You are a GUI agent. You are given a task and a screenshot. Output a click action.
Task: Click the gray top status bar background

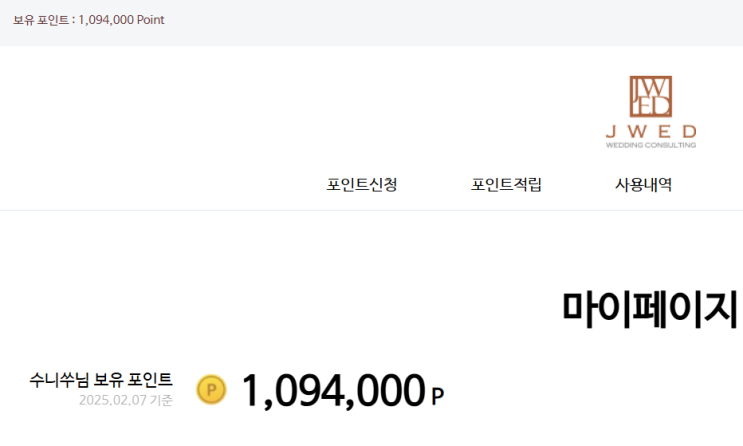point(450,22)
